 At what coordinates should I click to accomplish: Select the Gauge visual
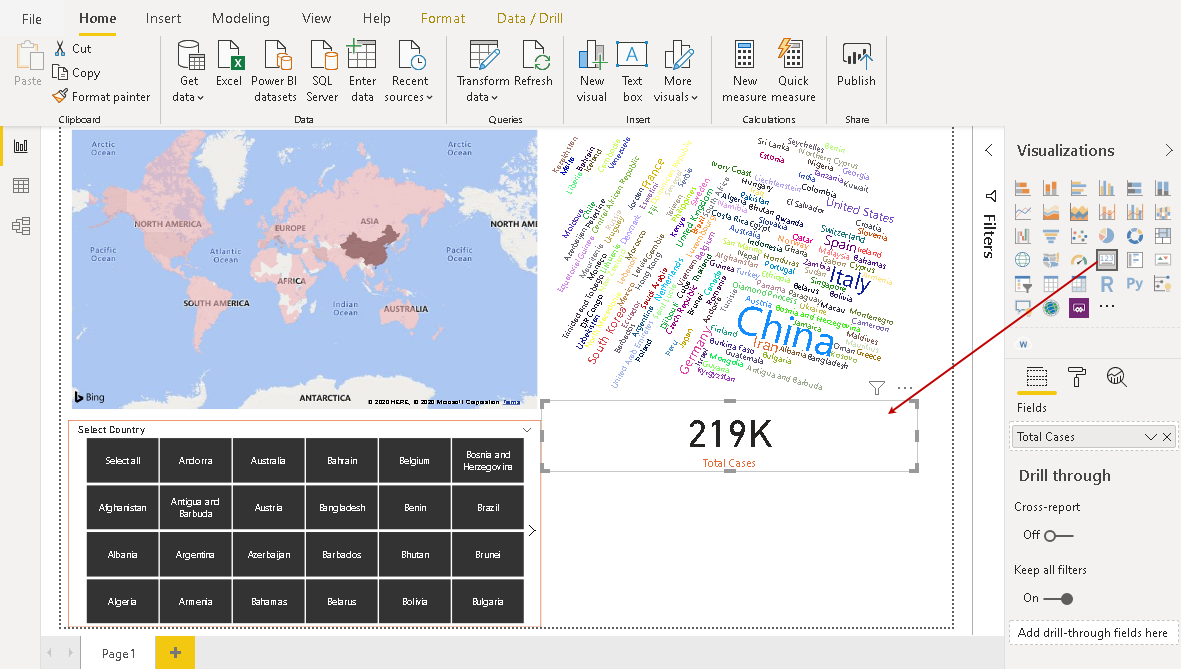coord(1079,260)
